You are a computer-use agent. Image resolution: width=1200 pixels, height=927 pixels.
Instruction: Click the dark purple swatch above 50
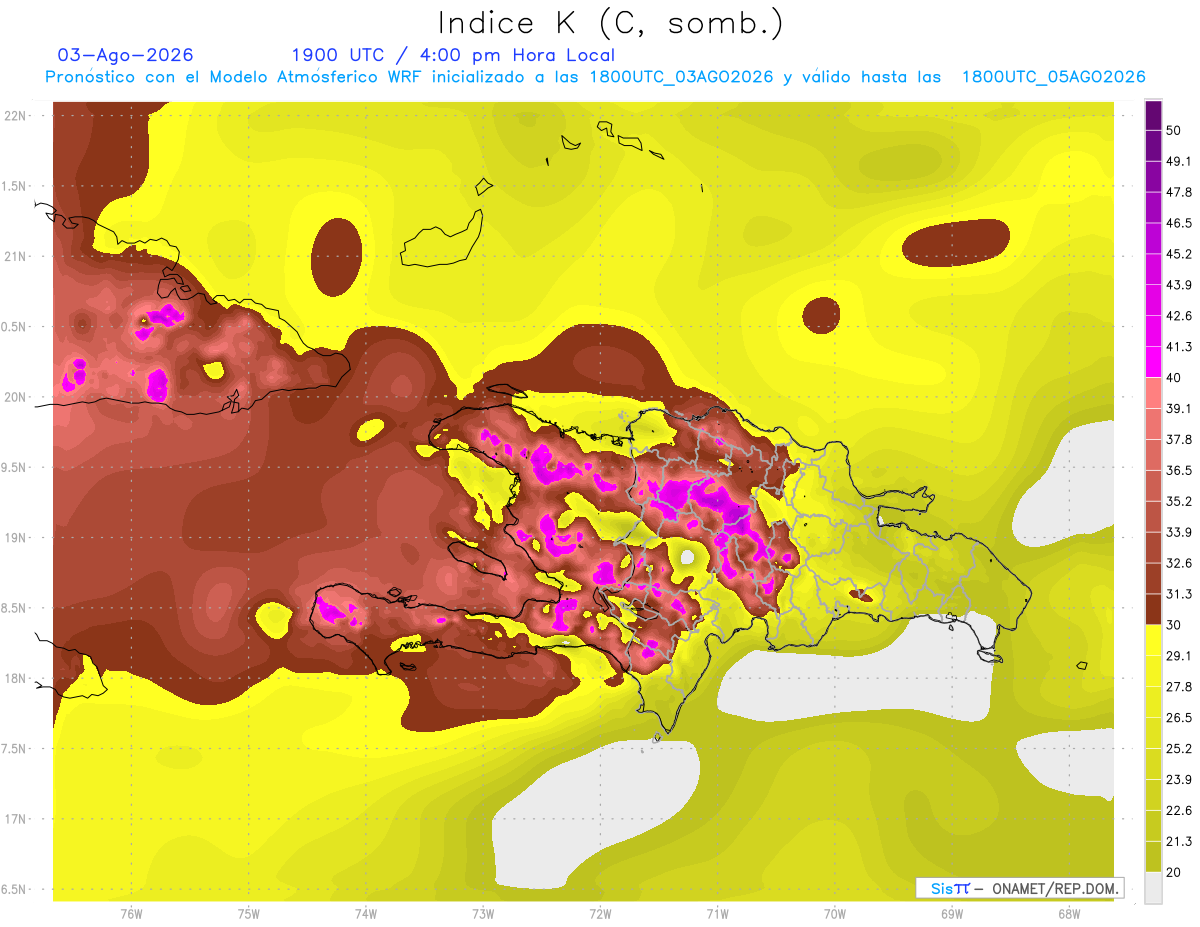click(x=1153, y=117)
